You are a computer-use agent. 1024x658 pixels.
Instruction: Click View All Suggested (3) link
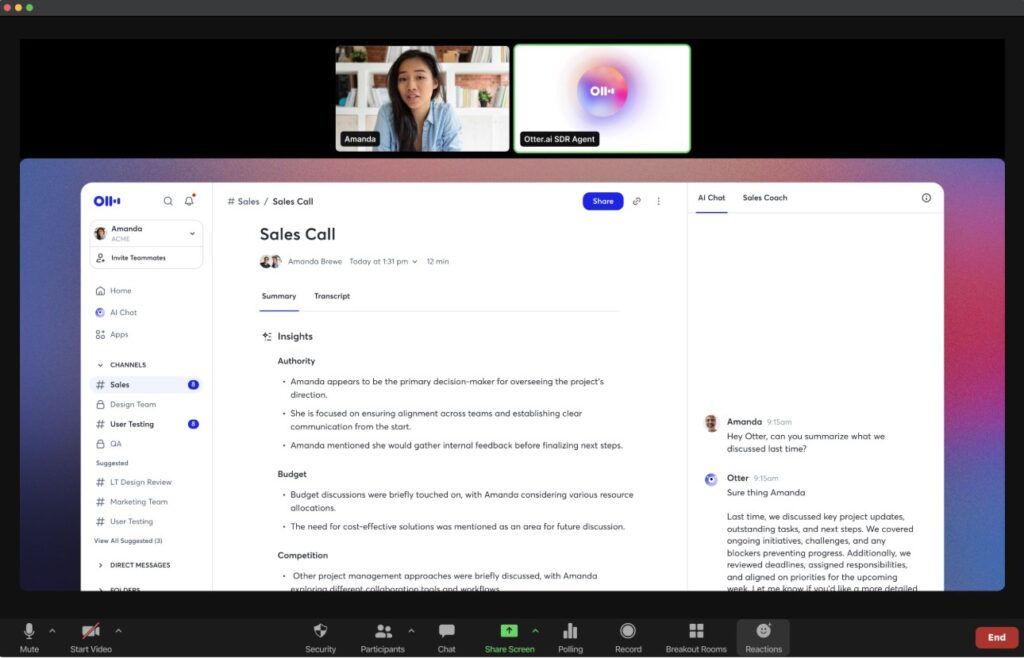coord(128,540)
